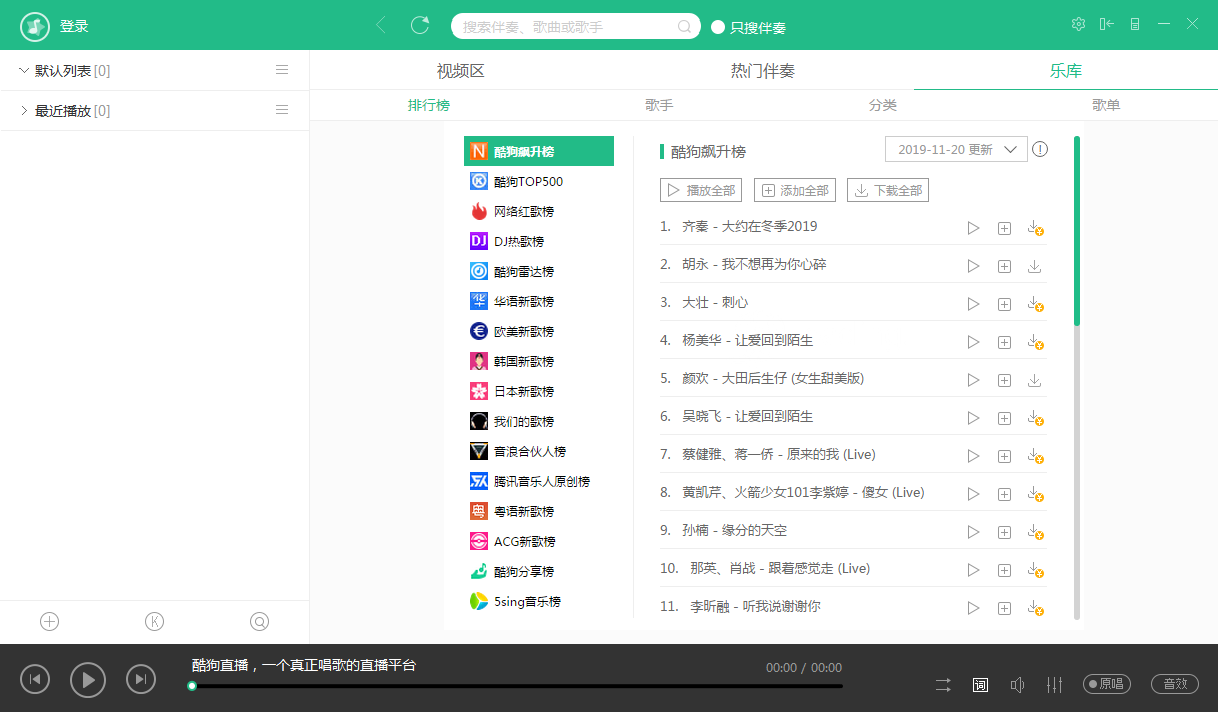Click the playback progress slider
1218x712 pixels.
coord(517,686)
